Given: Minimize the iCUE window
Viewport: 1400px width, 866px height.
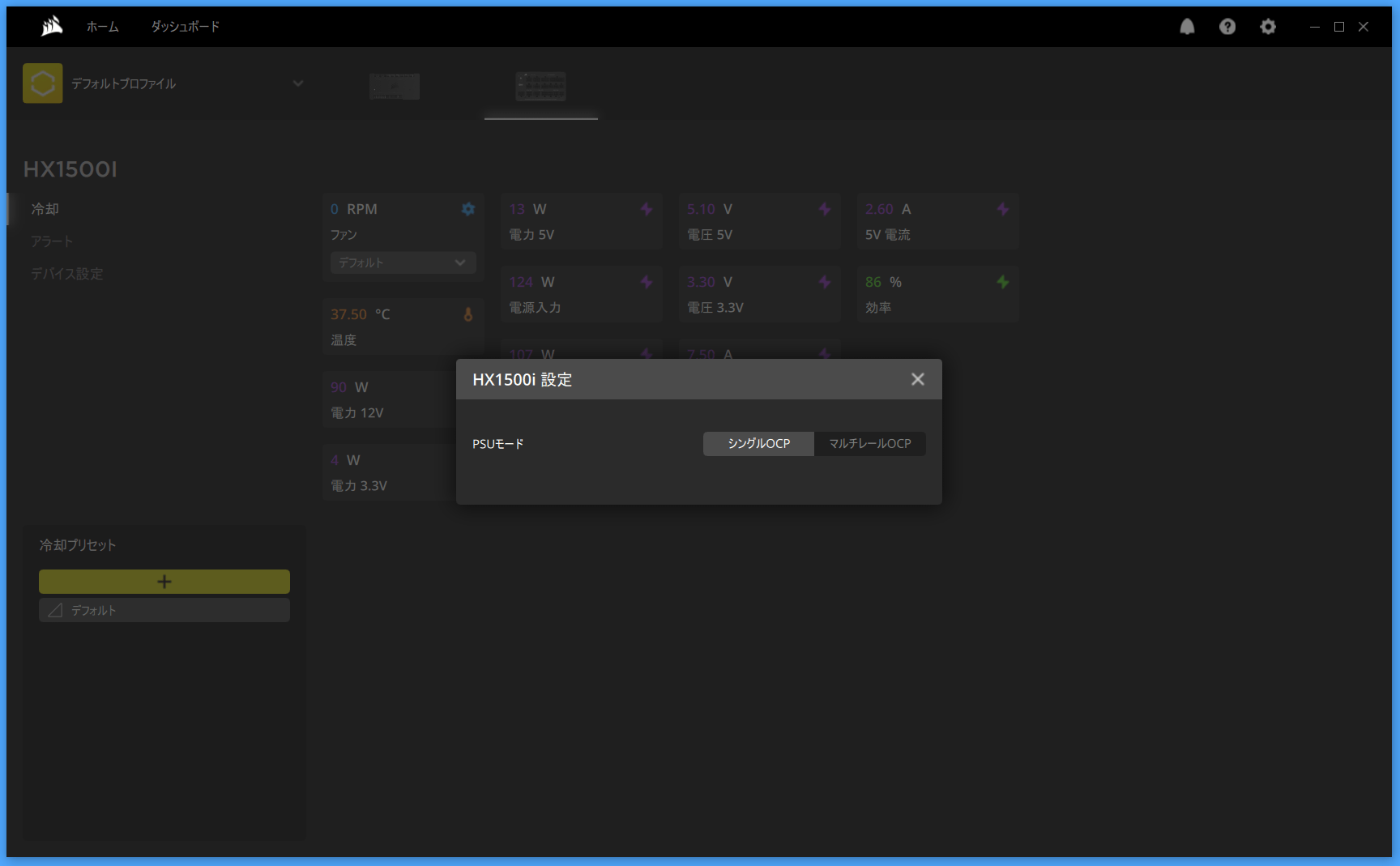Looking at the screenshot, I should [x=1315, y=27].
